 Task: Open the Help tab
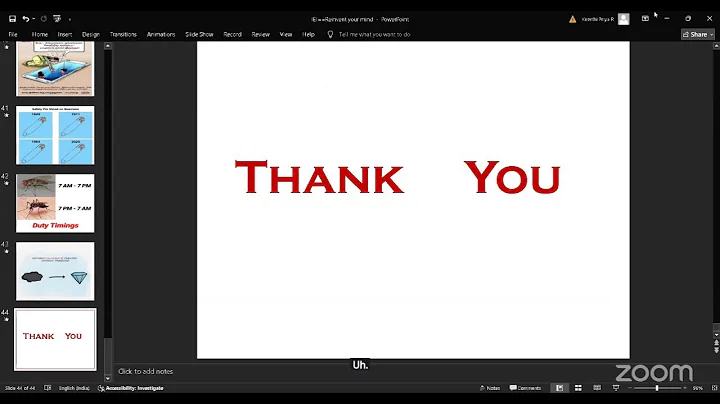pyautogui.click(x=308, y=34)
